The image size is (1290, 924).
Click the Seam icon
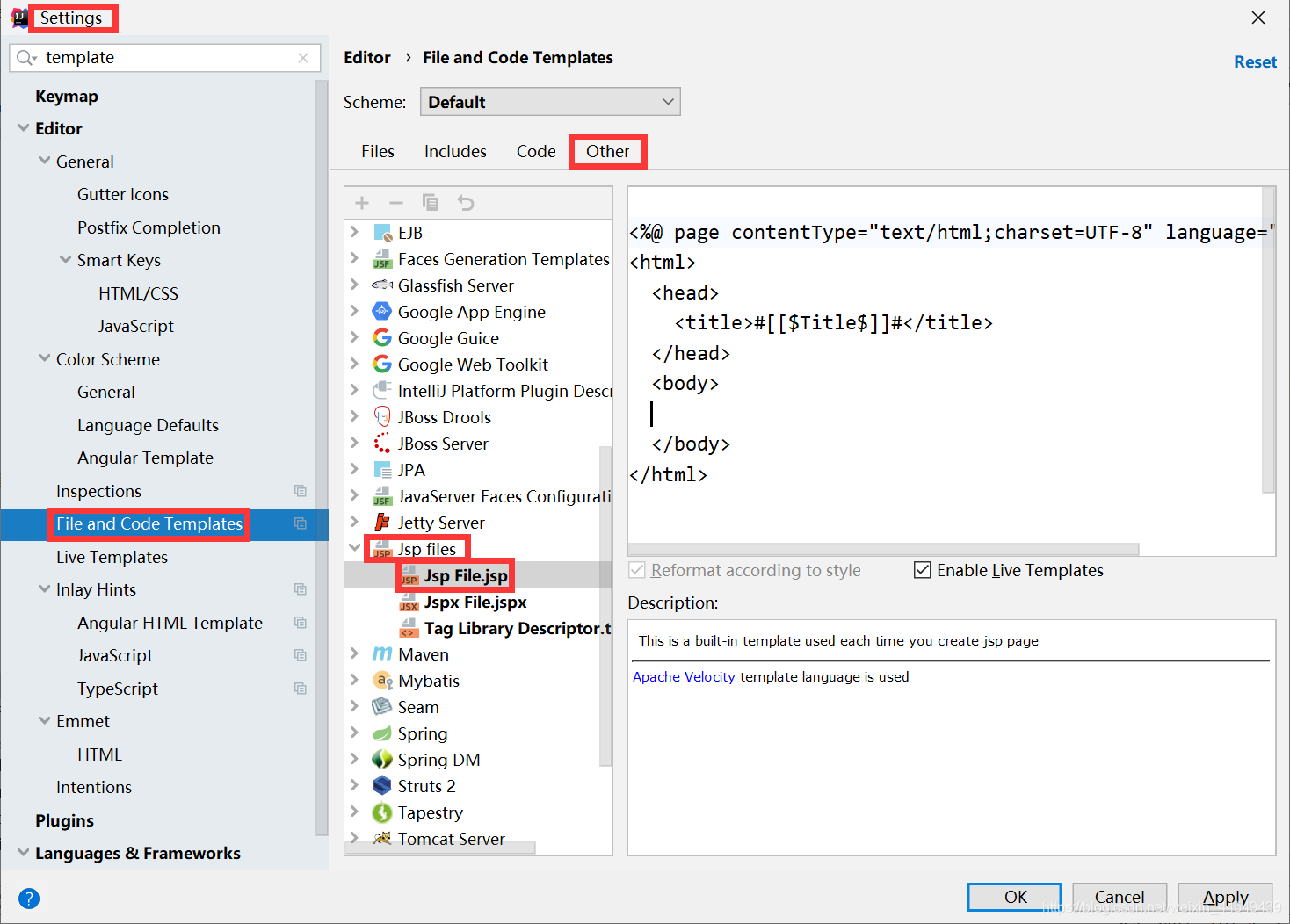click(x=382, y=707)
